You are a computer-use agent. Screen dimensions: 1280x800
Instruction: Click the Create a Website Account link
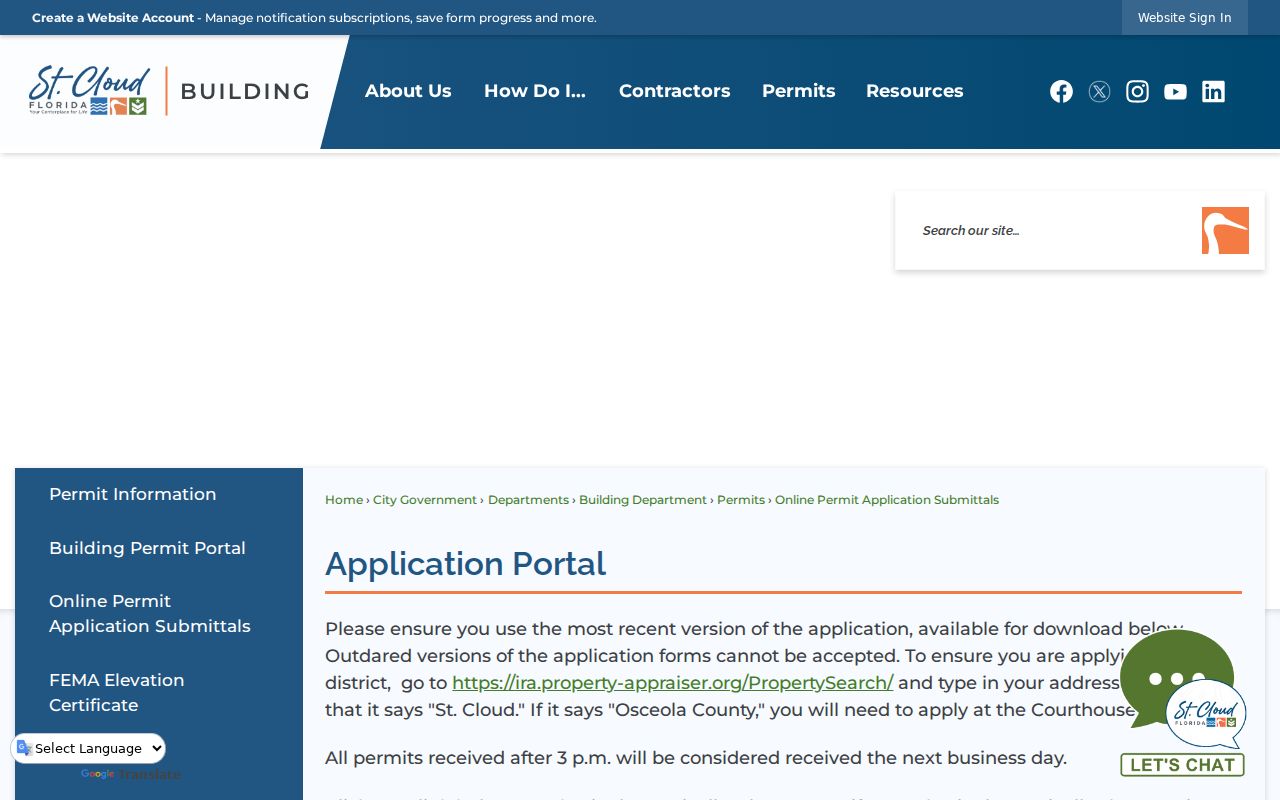(x=113, y=17)
